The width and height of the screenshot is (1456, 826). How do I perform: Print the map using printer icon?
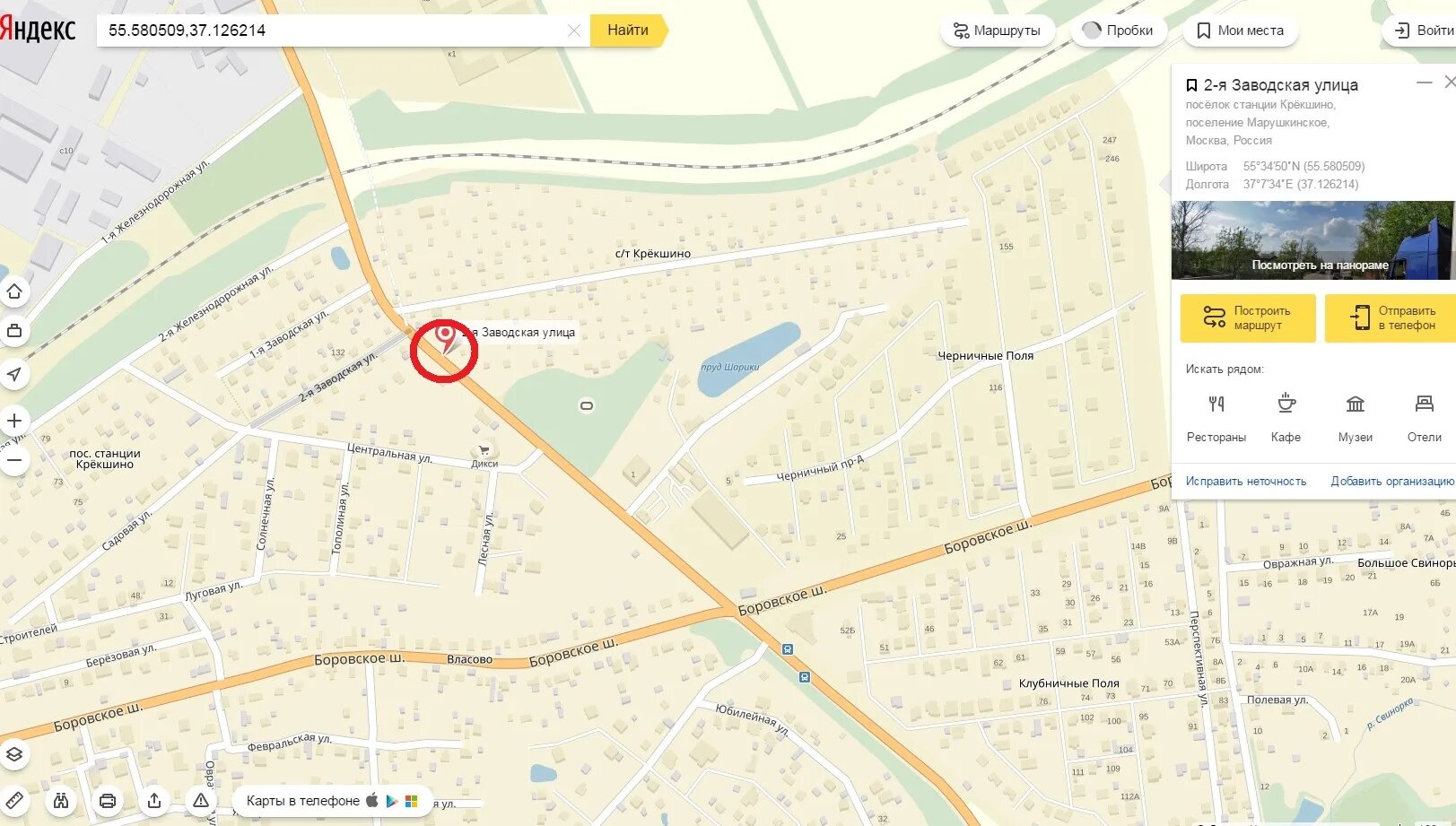[x=108, y=801]
